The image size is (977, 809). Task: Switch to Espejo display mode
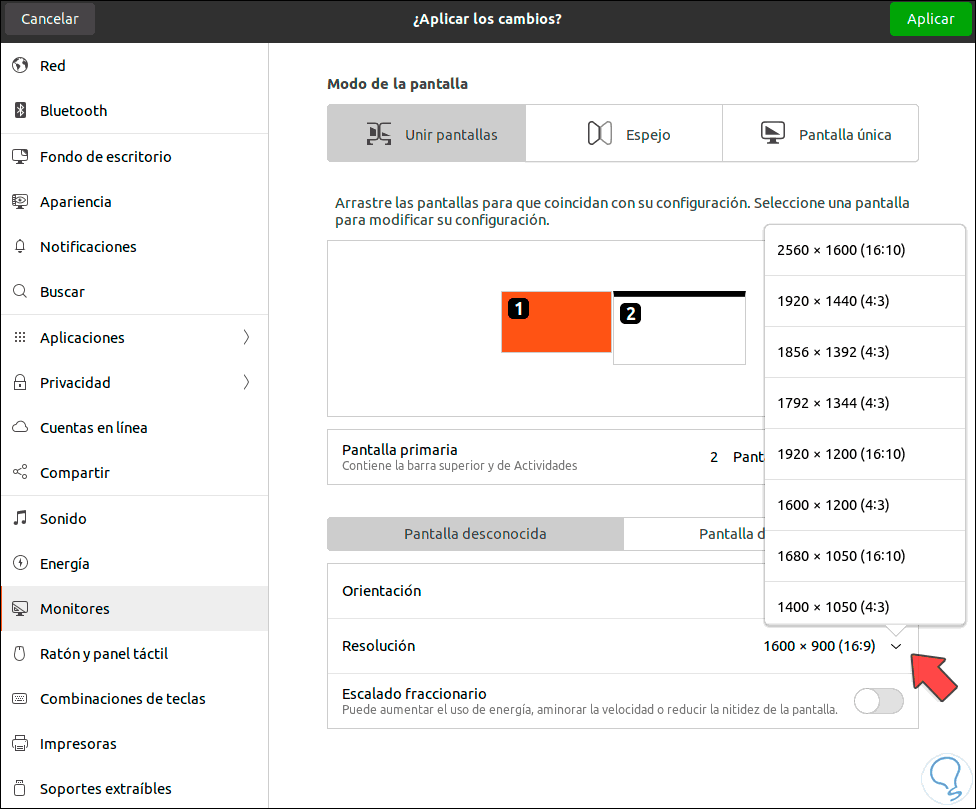pos(624,134)
